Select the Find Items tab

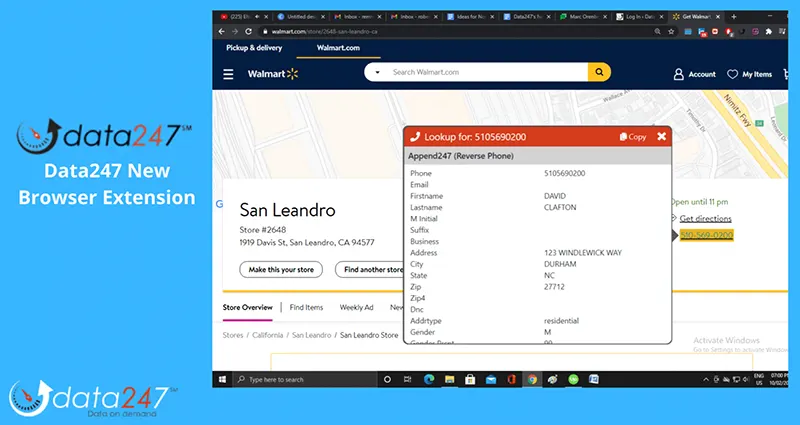point(306,307)
